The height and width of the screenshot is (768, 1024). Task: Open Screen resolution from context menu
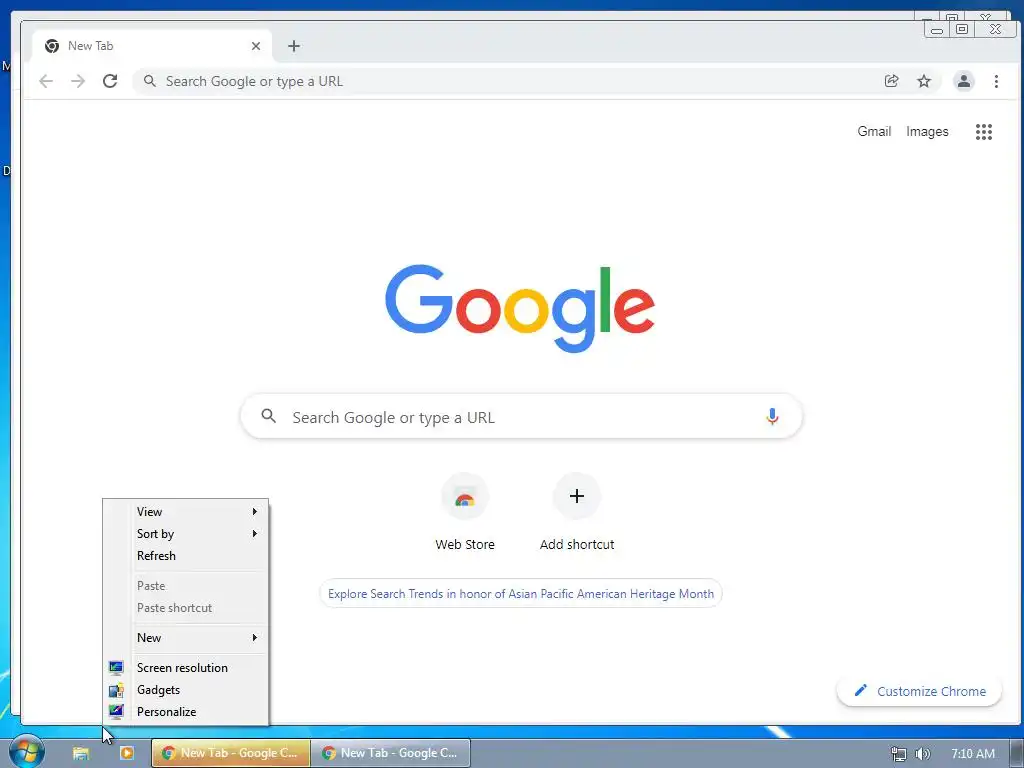click(x=186, y=667)
